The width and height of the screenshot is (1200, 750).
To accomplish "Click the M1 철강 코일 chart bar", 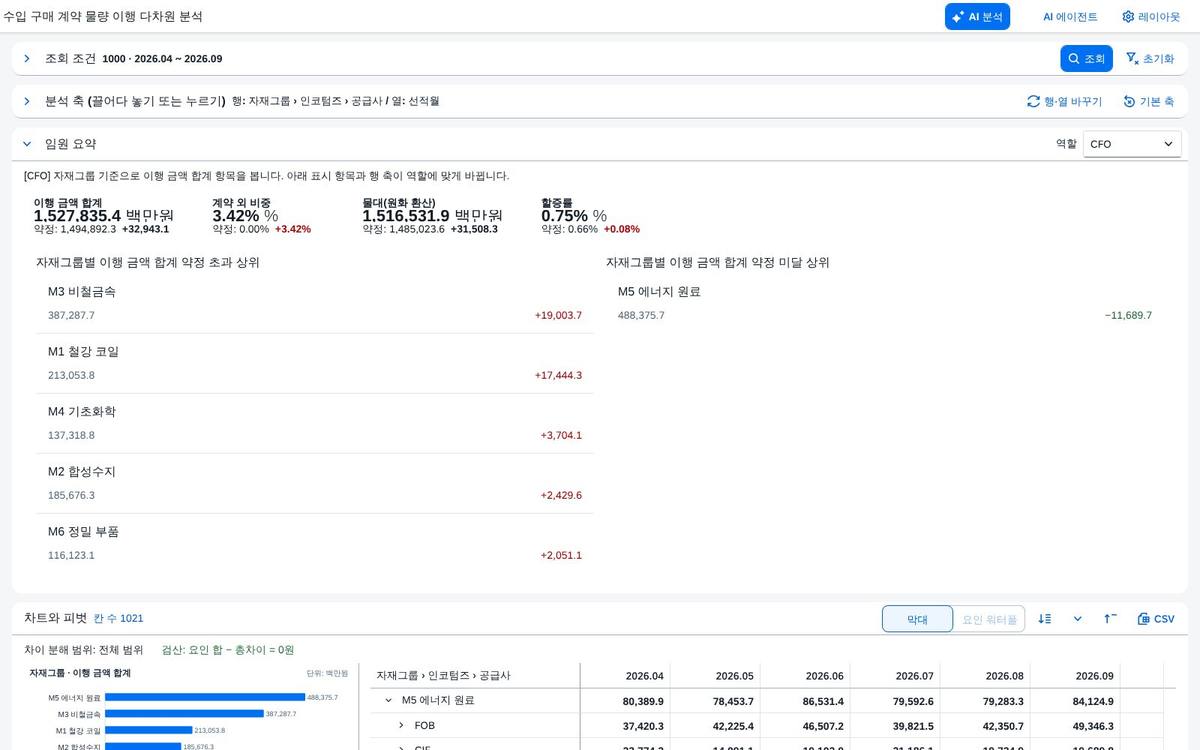I will coord(148,731).
